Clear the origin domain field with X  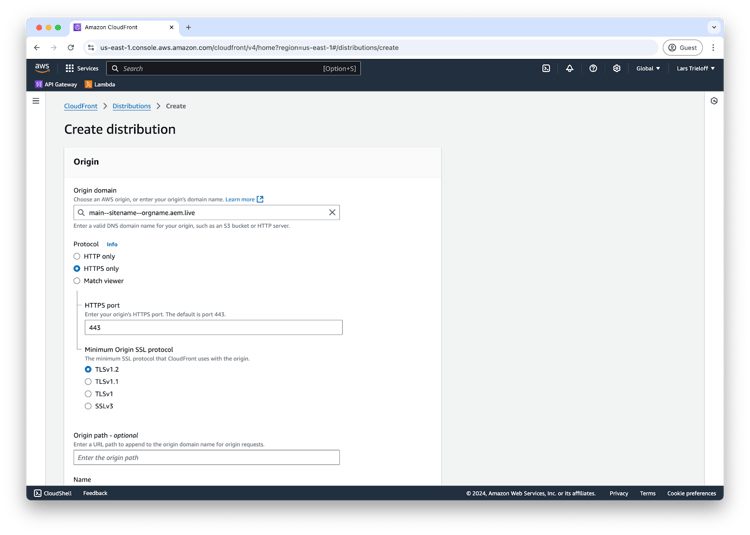332,212
